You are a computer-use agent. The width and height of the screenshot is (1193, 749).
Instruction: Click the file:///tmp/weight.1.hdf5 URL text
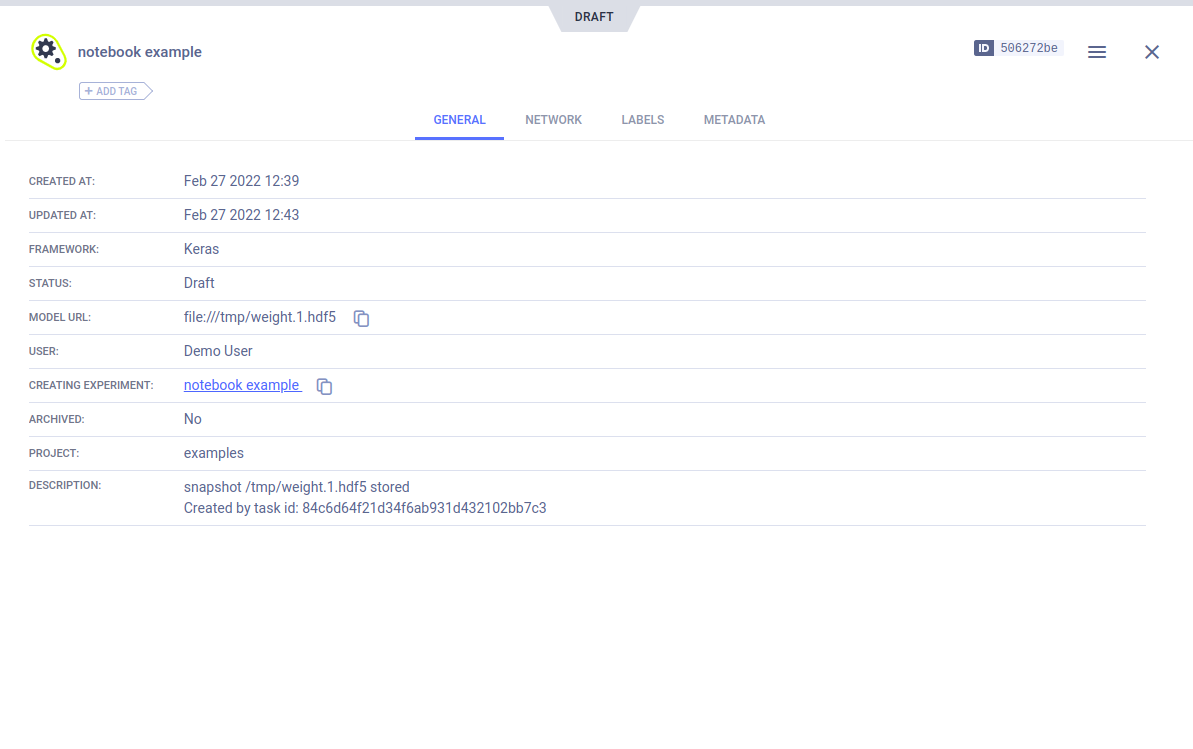pos(260,317)
